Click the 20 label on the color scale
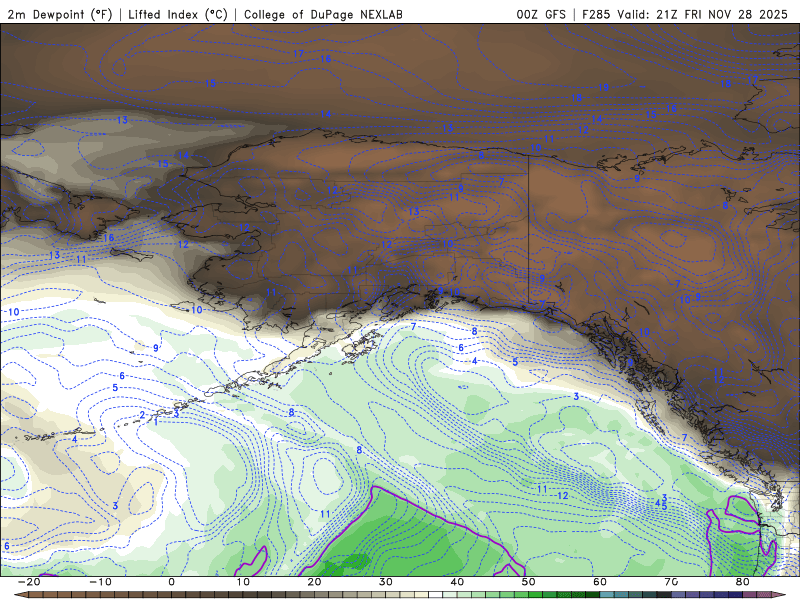The image size is (800, 600). click(x=314, y=582)
